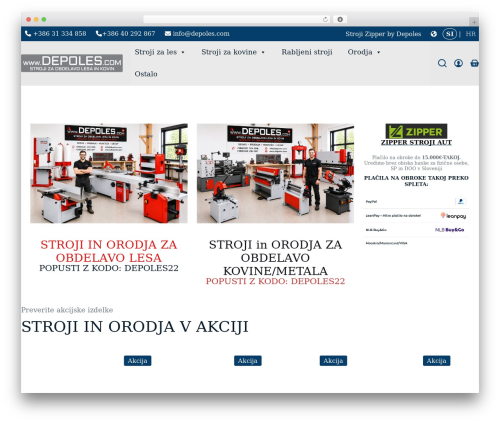Click the envelope icon beside info@depoles.com
The width and height of the screenshot is (500, 423).
coord(168,34)
